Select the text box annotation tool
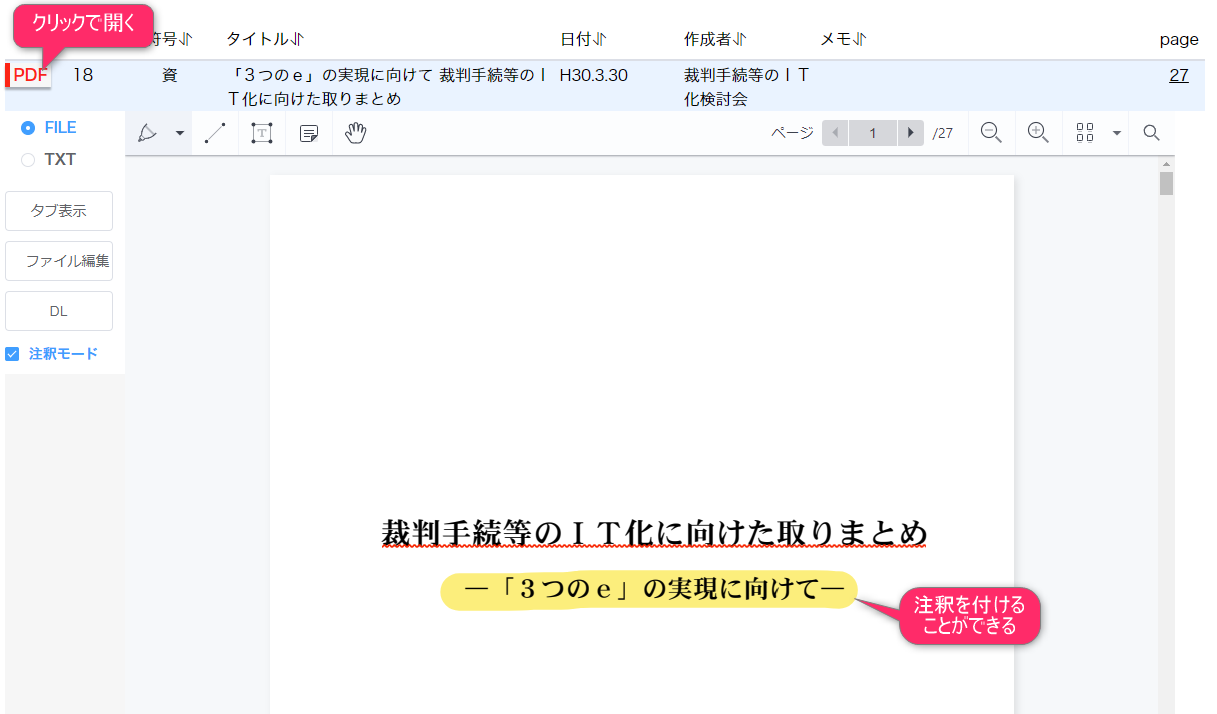The height and width of the screenshot is (714, 1217). 261,133
